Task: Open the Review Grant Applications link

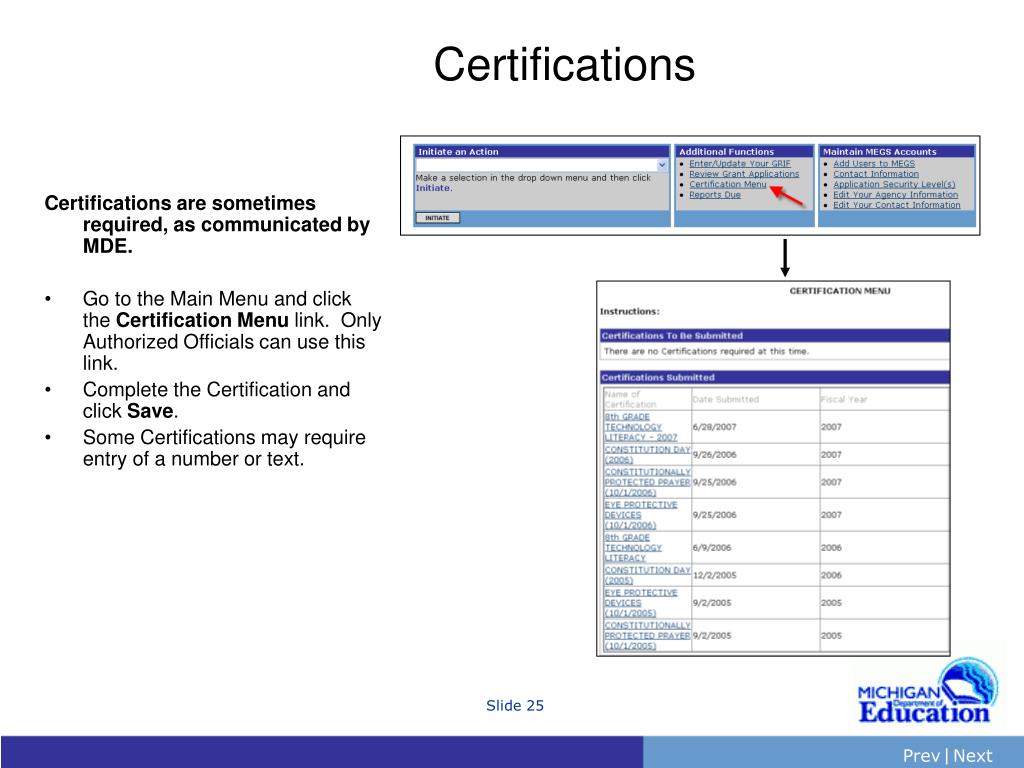Action: [744, 174]
